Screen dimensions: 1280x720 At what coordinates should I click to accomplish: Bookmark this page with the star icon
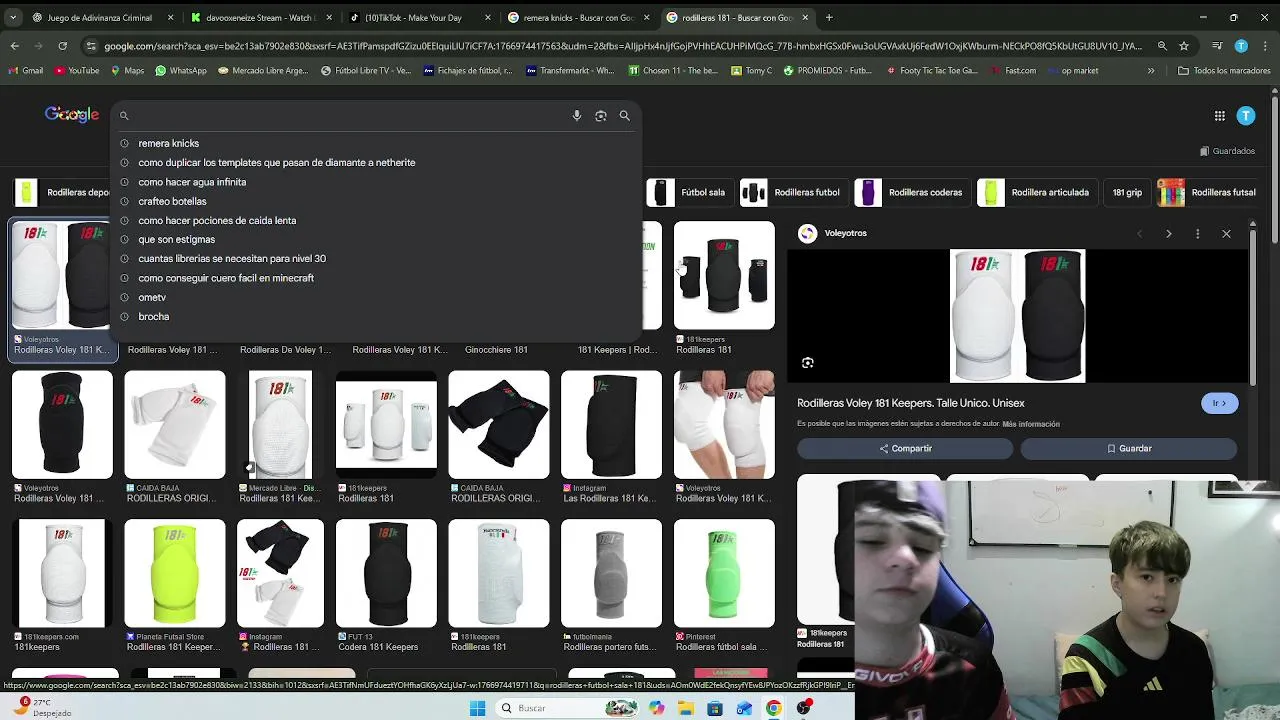[1184, 46]
